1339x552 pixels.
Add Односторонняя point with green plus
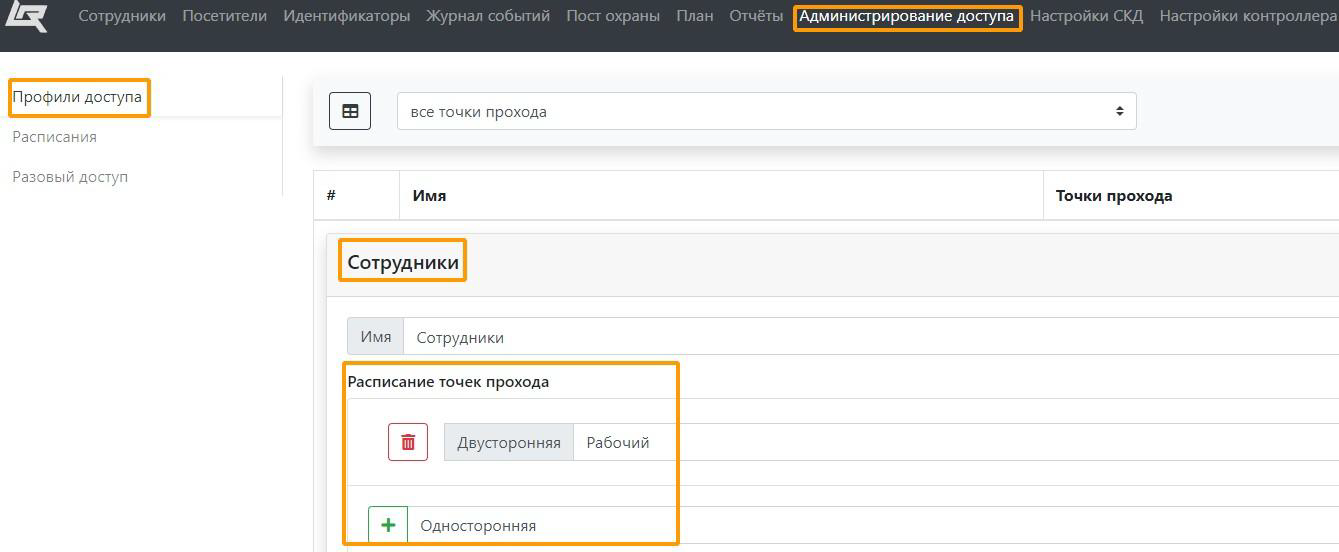click(388, 525)
